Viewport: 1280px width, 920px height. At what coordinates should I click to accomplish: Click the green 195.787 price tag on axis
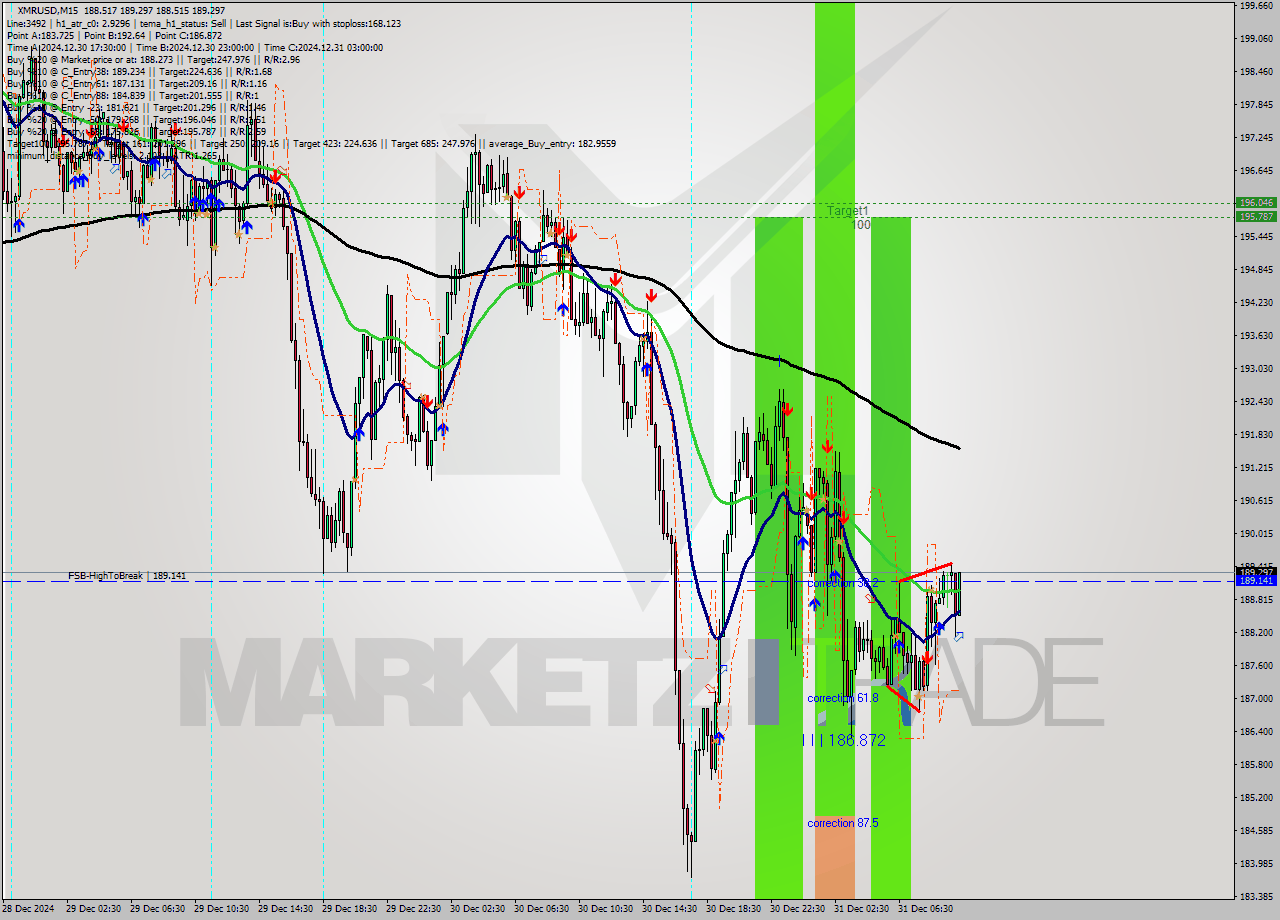[x=1256, y=216]
